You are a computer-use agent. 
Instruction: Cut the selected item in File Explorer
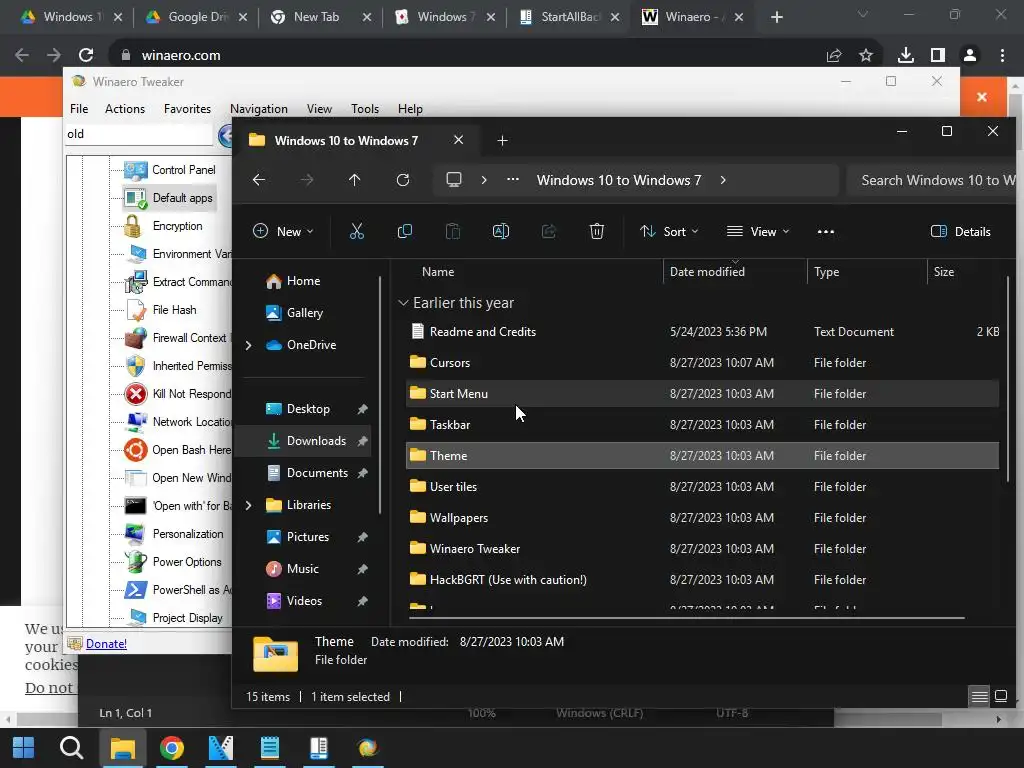[357, 231]
